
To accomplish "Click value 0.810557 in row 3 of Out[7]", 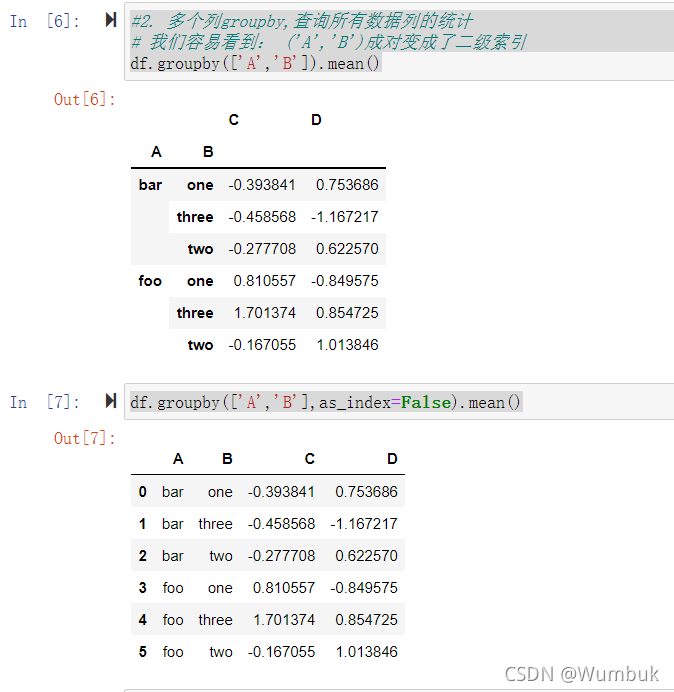I will (284, 588).
